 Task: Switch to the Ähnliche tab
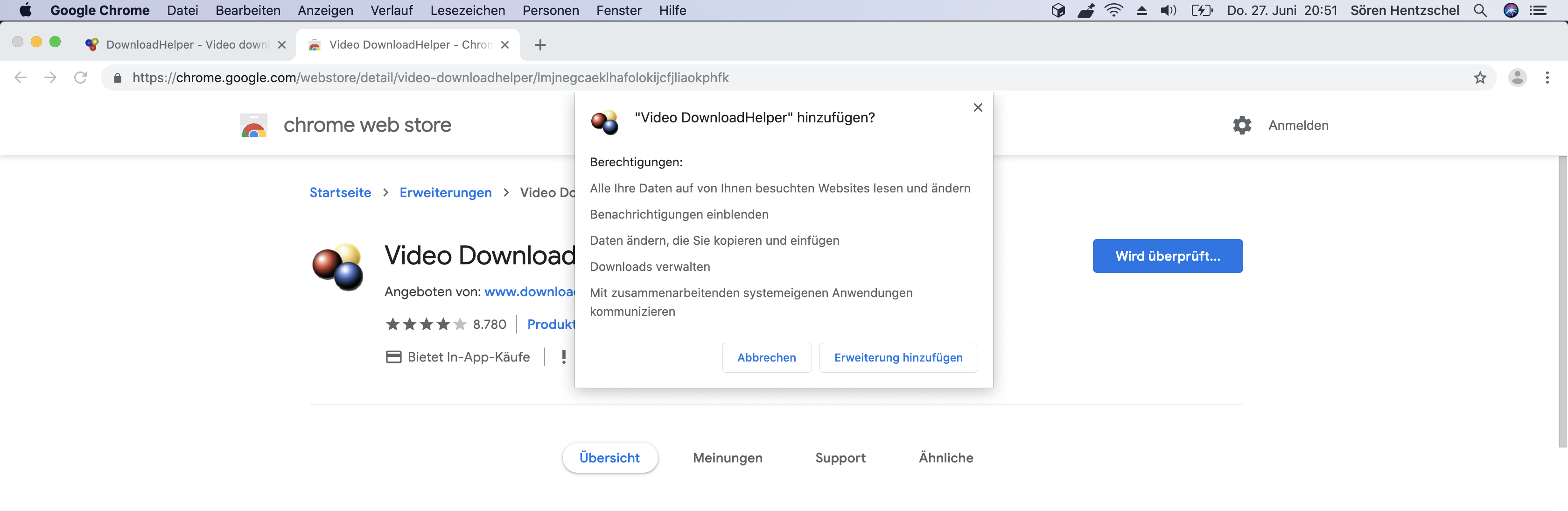pos(945,458)
